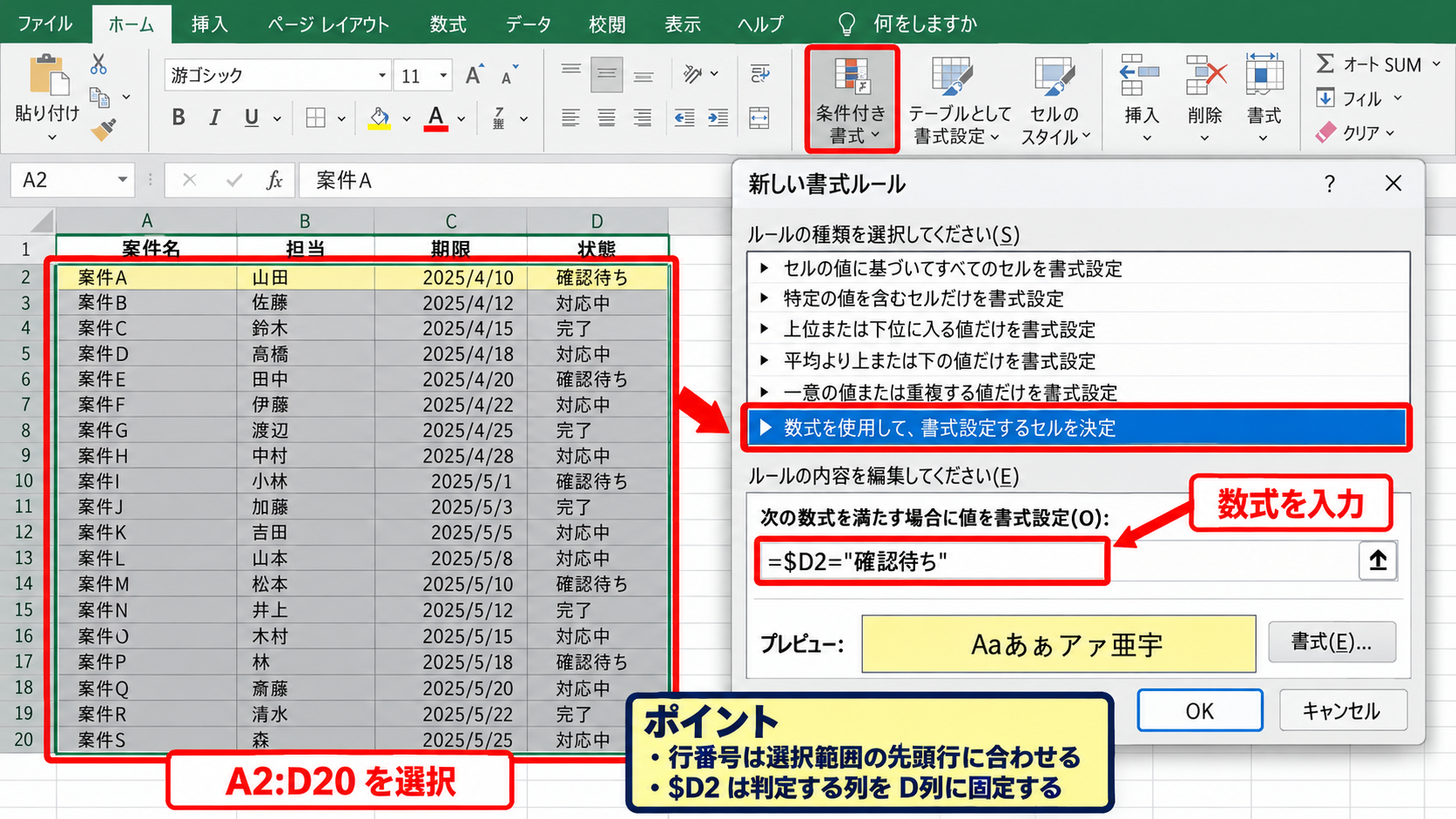Viewport: 1456px width, 819px height.
Task: Toggle Italic formatting
Action: click(x=214, y=117)
